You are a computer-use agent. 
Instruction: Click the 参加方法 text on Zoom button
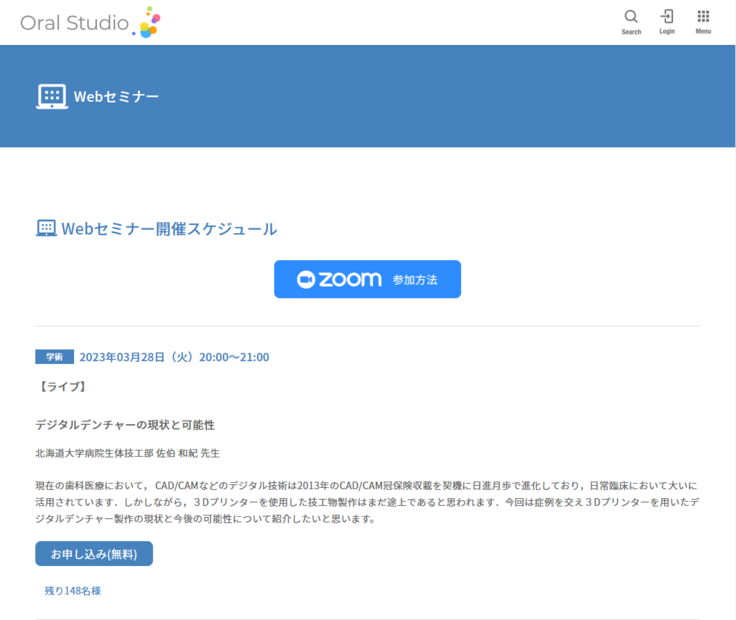click(x=415, y=280)
